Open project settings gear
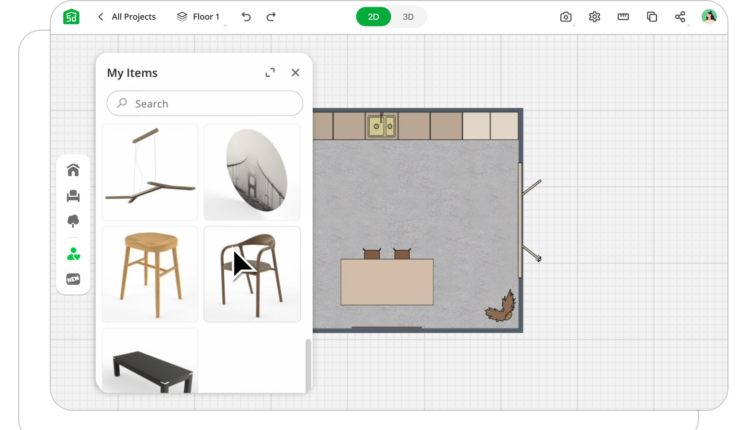Image resolution: width=750 pixels, height=430 pixels. pyautogui.click(x=594, y=17)
